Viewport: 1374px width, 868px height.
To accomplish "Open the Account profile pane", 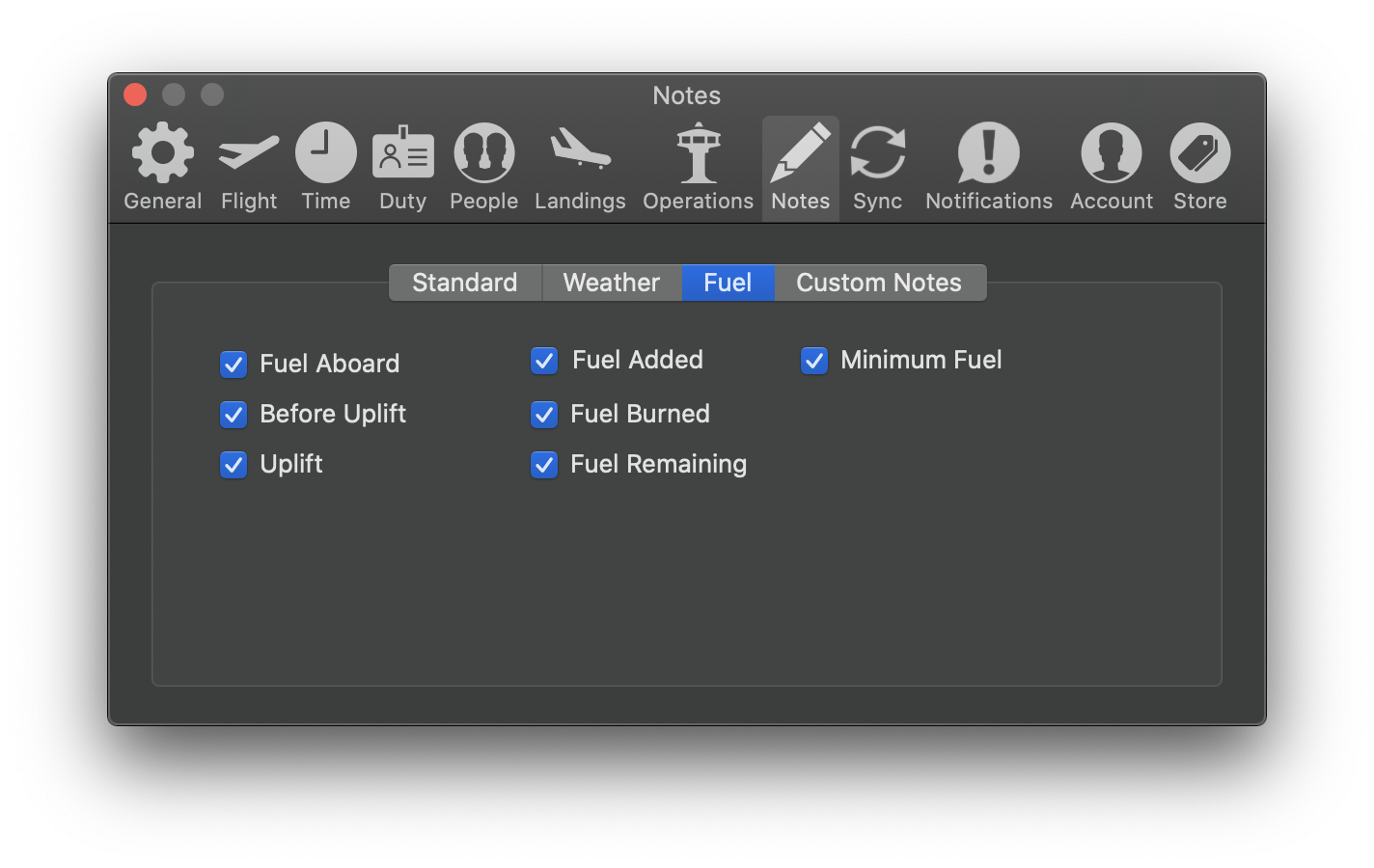I will coord(1112,168).
